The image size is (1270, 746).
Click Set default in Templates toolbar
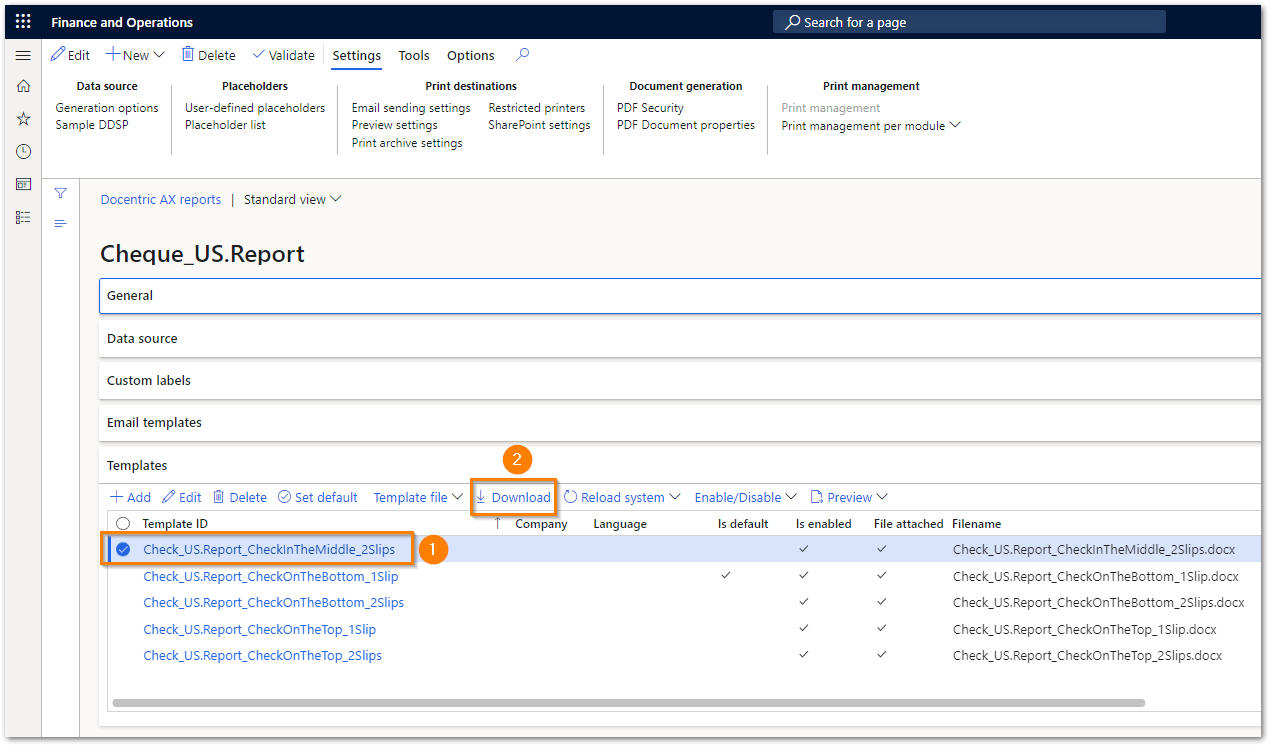click(x=318, y=497)
